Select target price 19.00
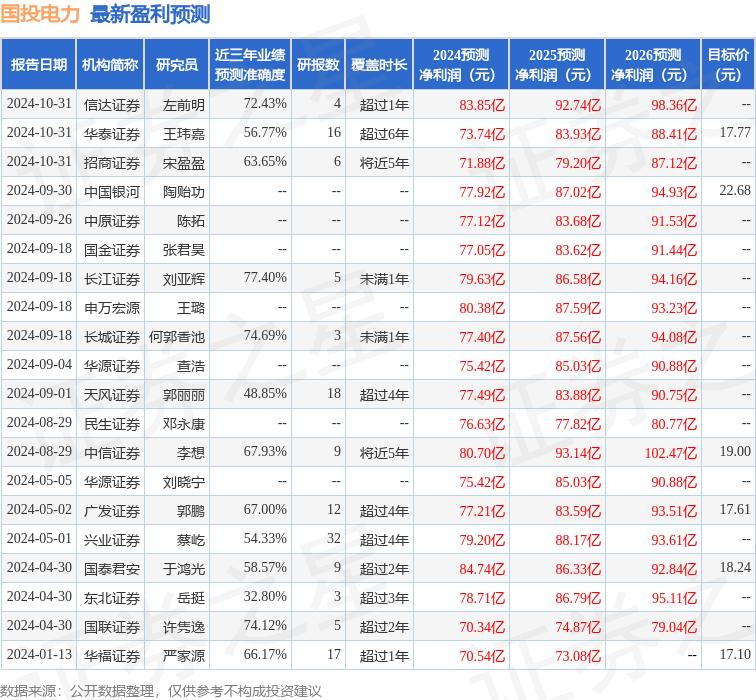The width and height of the screenshot is (756, 700). (x=735, y=451)
